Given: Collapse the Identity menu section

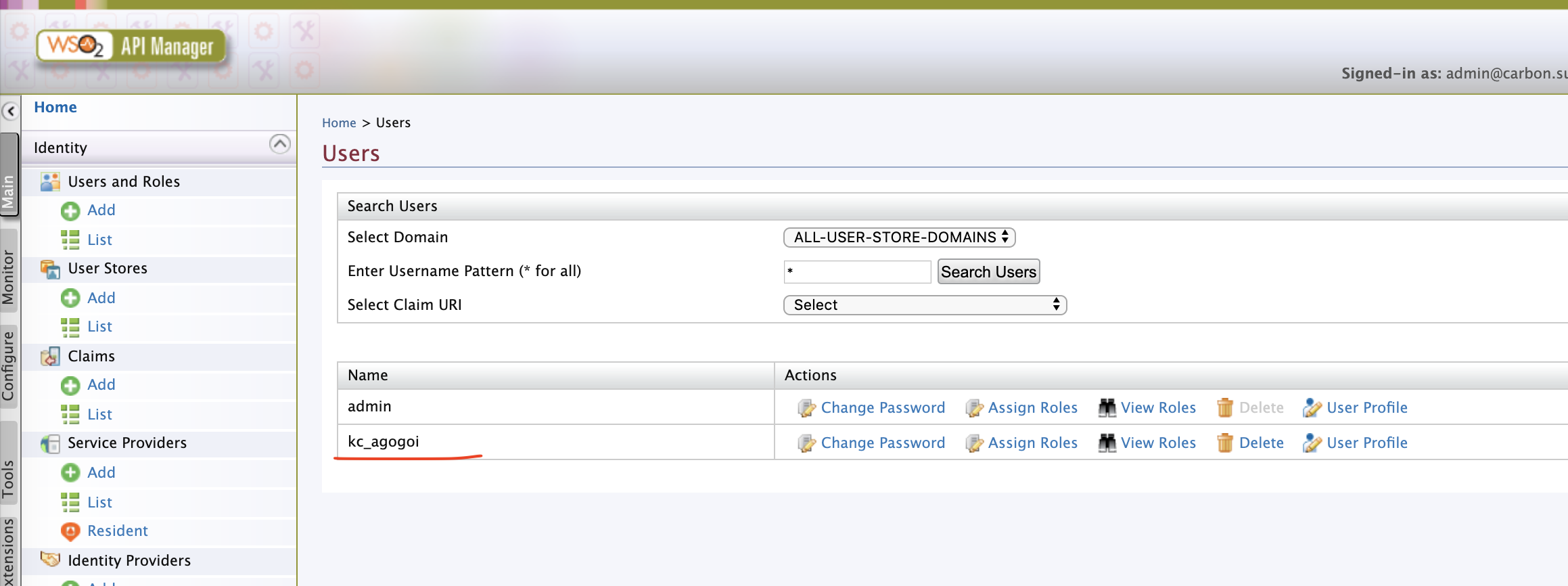Looking at the screenshot, I should (x=279, y=144).
